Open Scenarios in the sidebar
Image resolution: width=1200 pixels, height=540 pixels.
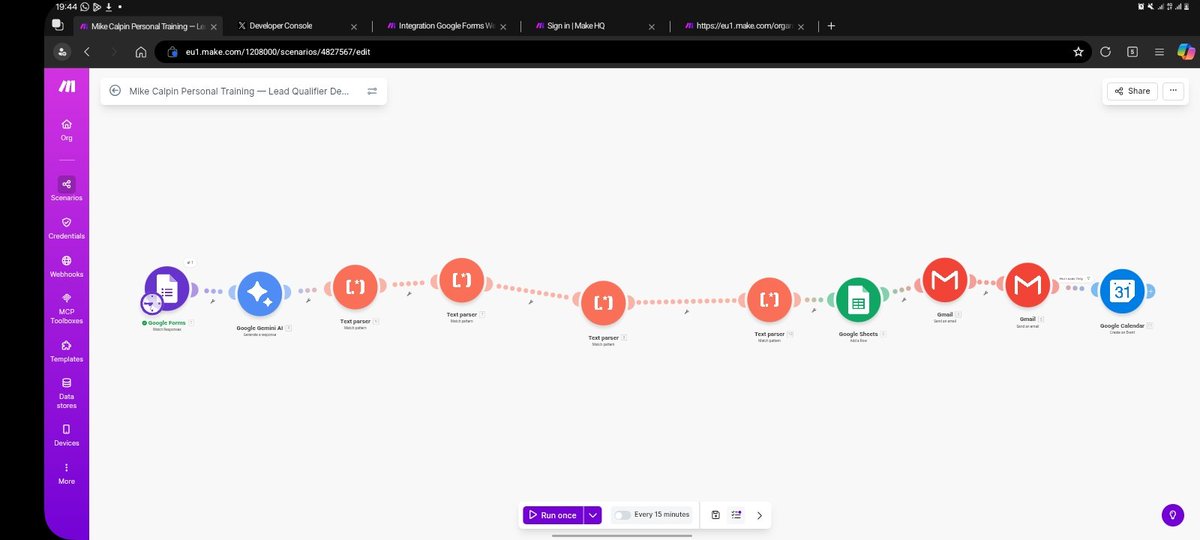point(66,189)
